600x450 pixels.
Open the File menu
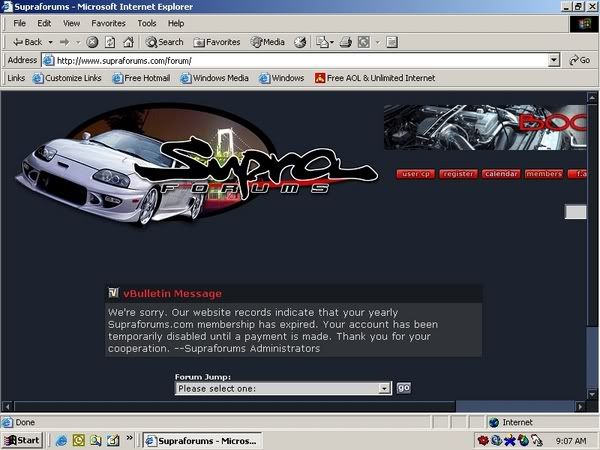pos(20,23)
